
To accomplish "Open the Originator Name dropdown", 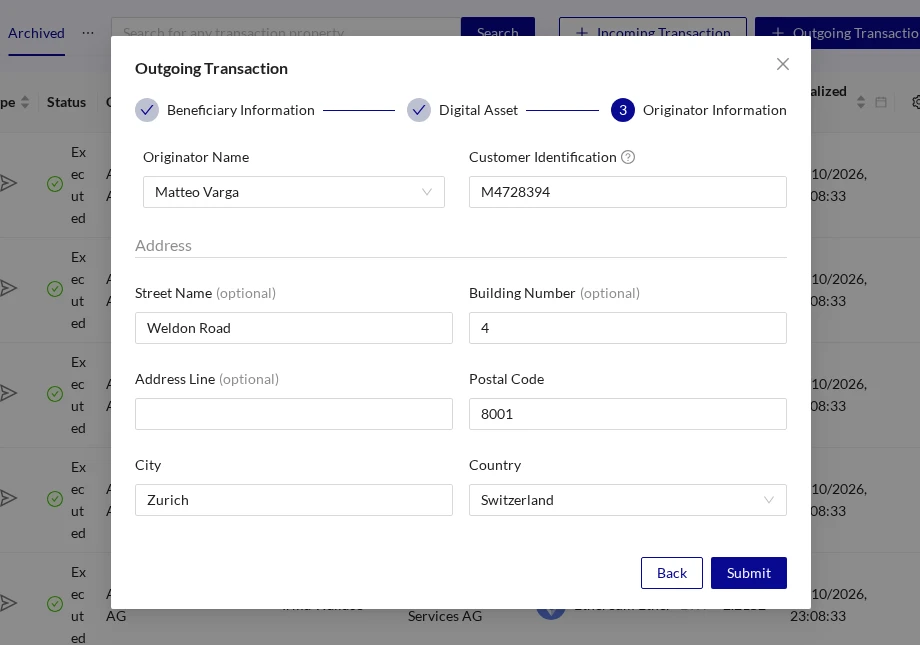I will point(293,192).
